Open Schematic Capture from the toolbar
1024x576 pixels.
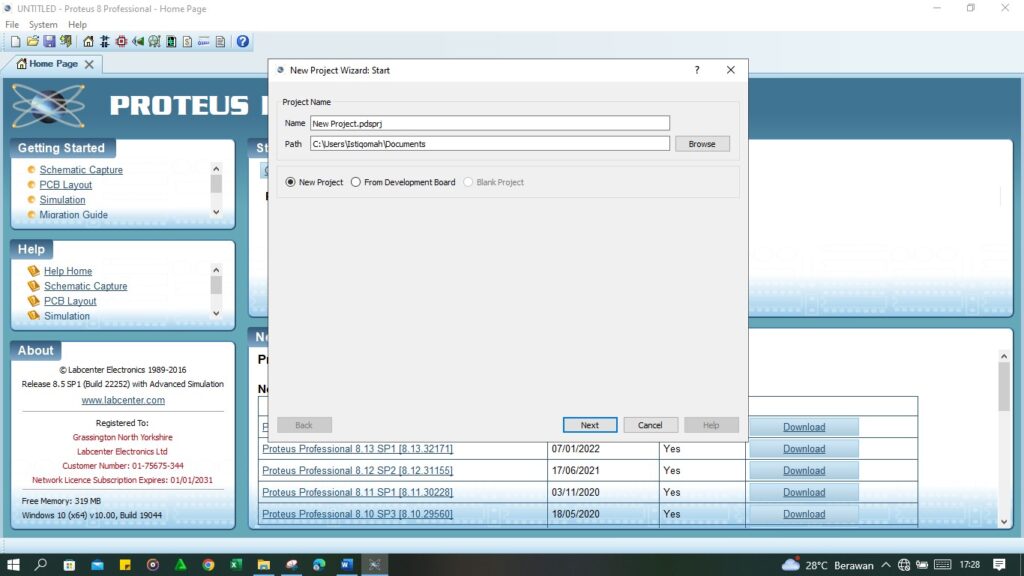point(103,42)
